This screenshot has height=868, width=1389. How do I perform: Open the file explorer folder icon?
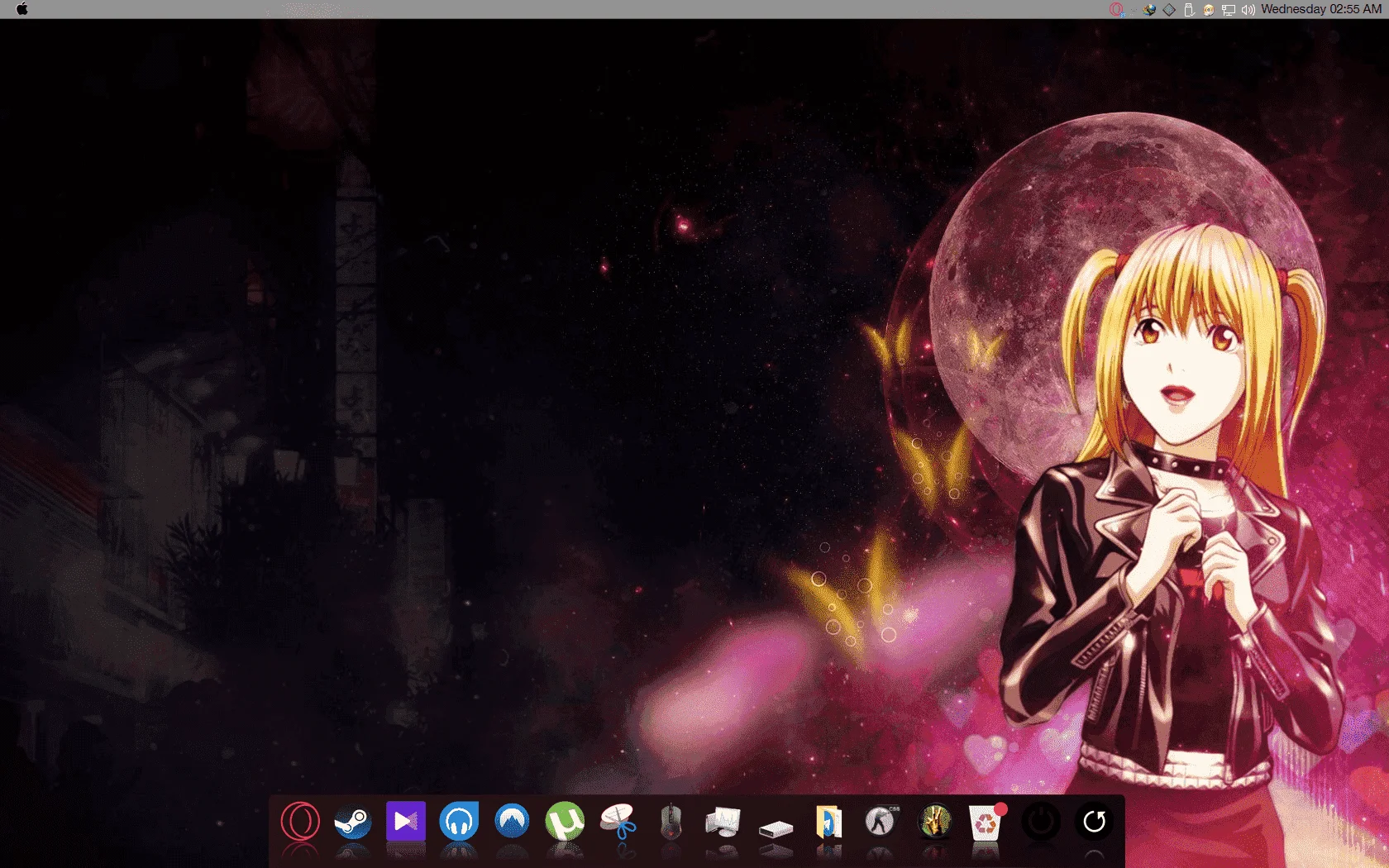click(829, 822)
